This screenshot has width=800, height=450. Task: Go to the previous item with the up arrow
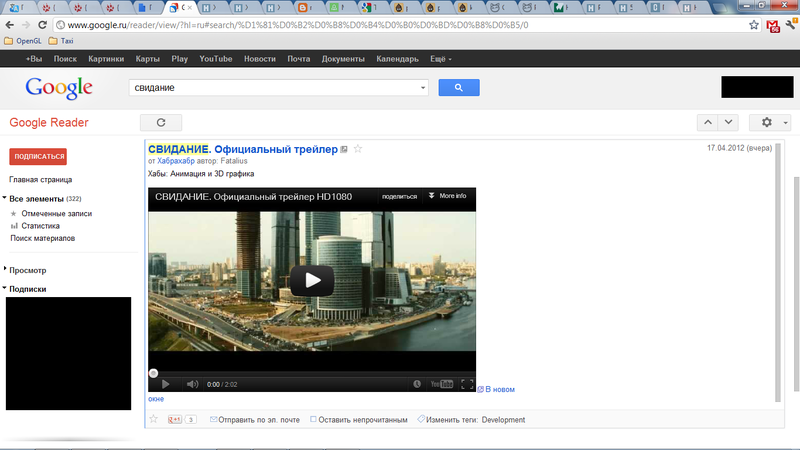[708, 122]
